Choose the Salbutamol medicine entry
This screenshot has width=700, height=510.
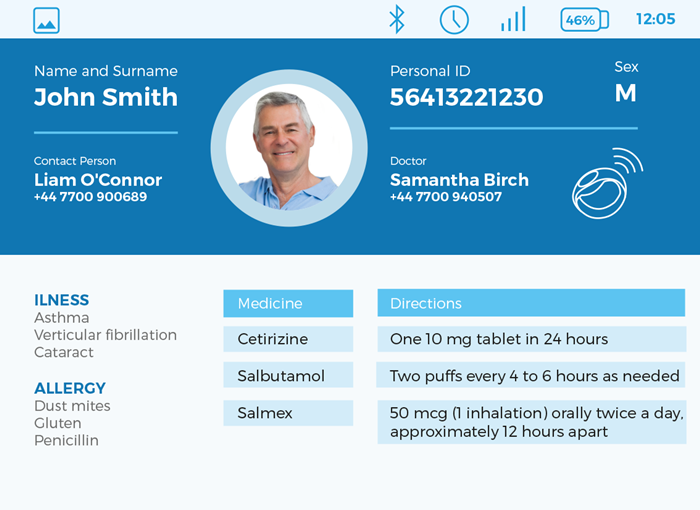[x=288, y=376]
